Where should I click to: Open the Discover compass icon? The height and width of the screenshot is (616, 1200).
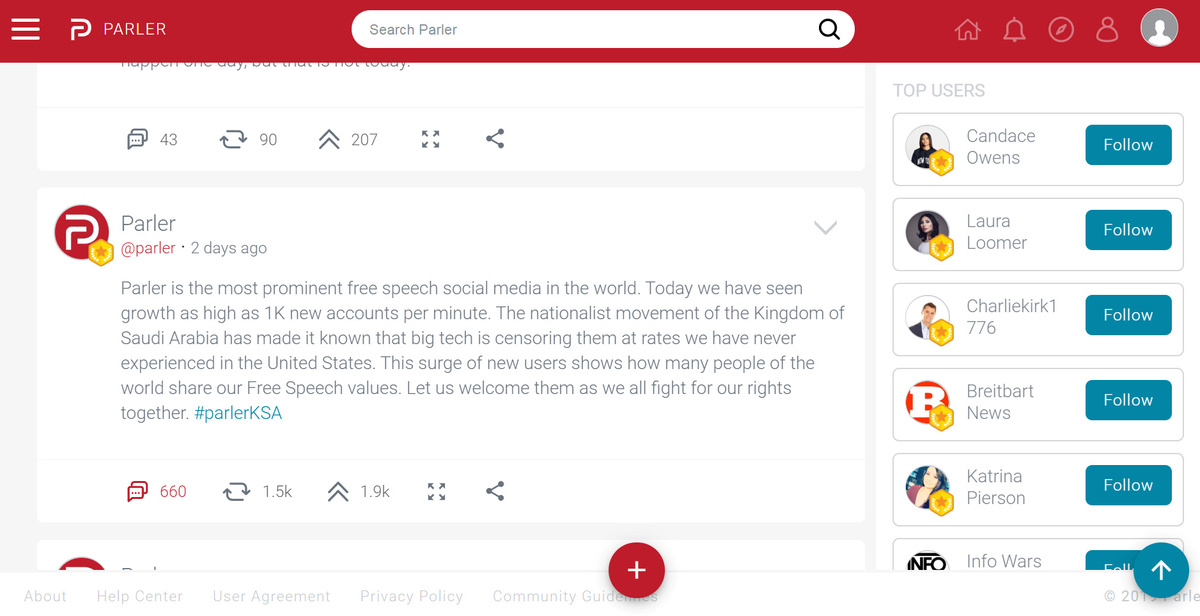[1061, 30]
